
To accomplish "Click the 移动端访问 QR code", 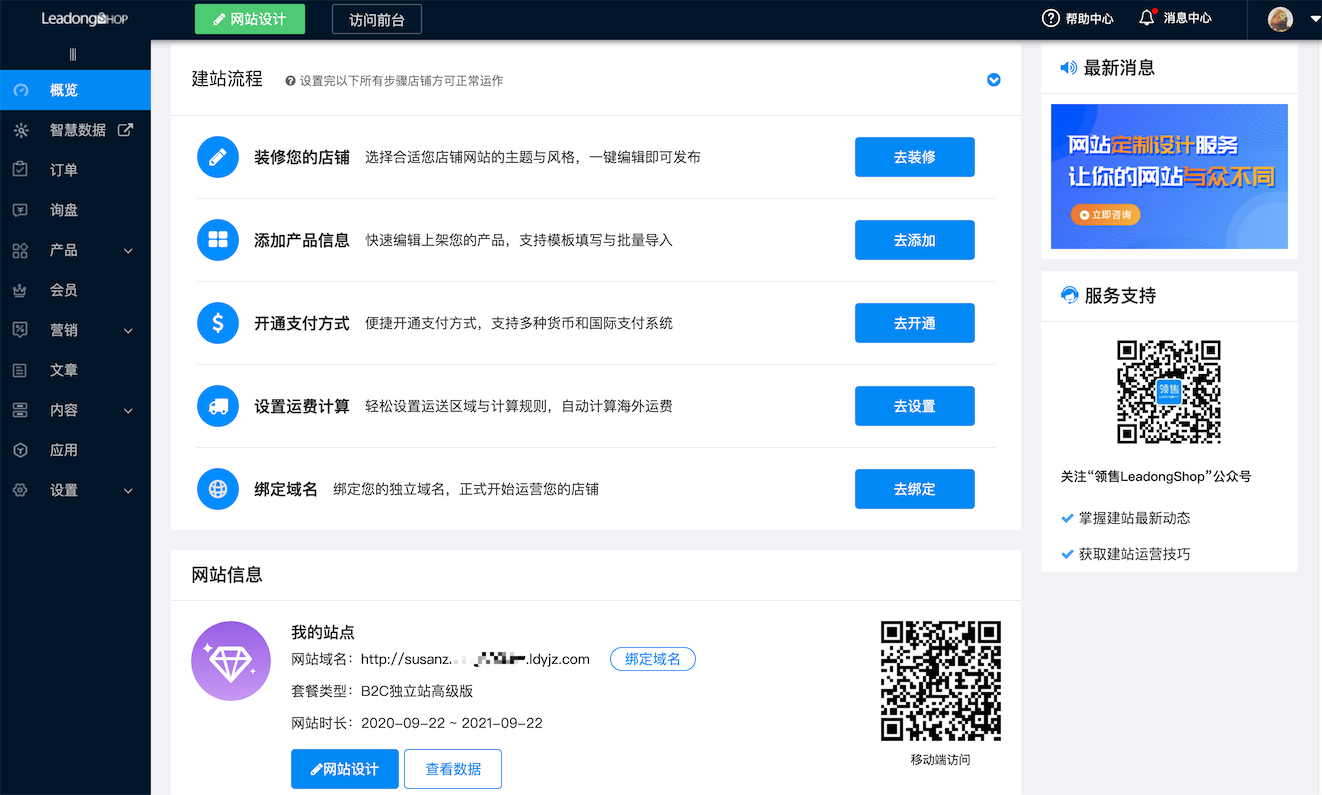I will pos(940,681).
